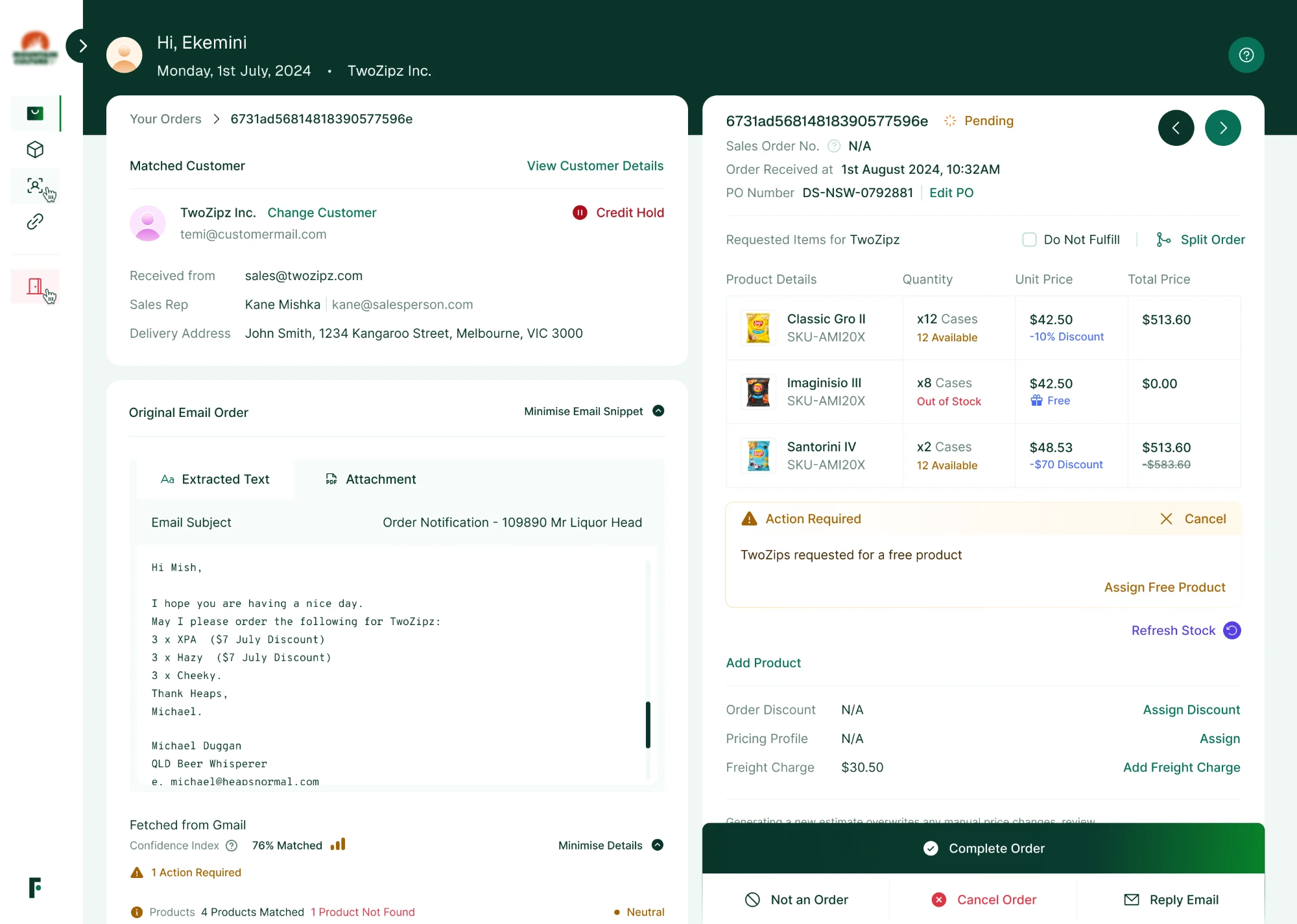Click the user avatar in header
Viewport: 1297px width, 924px height.
pyautogui.click(x=125, y=55)
